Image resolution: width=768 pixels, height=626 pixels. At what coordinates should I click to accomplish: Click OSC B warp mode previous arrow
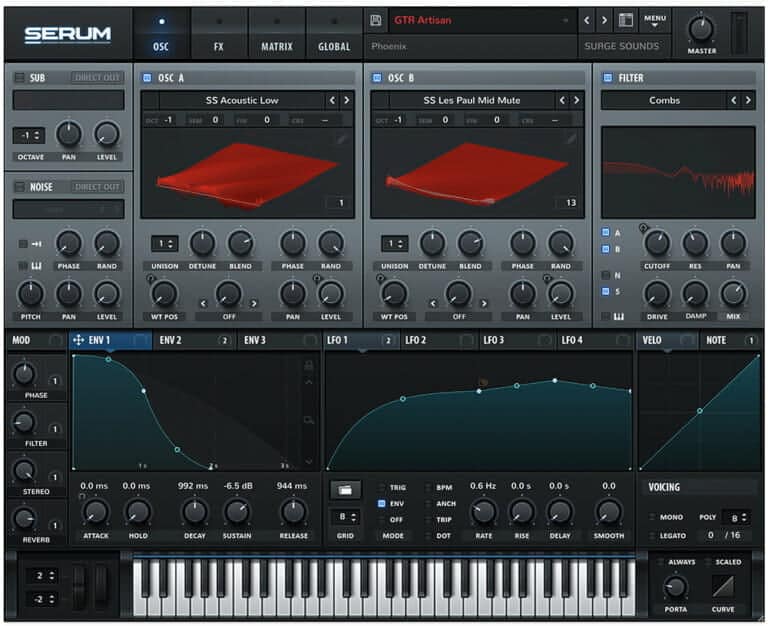coord(433,304)
